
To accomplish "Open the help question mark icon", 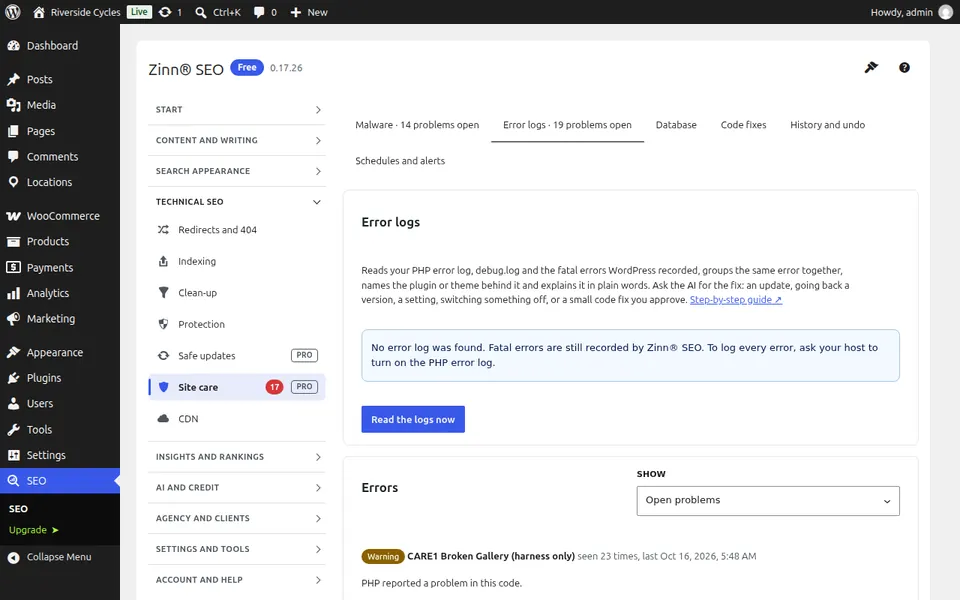I will (904, 67).
